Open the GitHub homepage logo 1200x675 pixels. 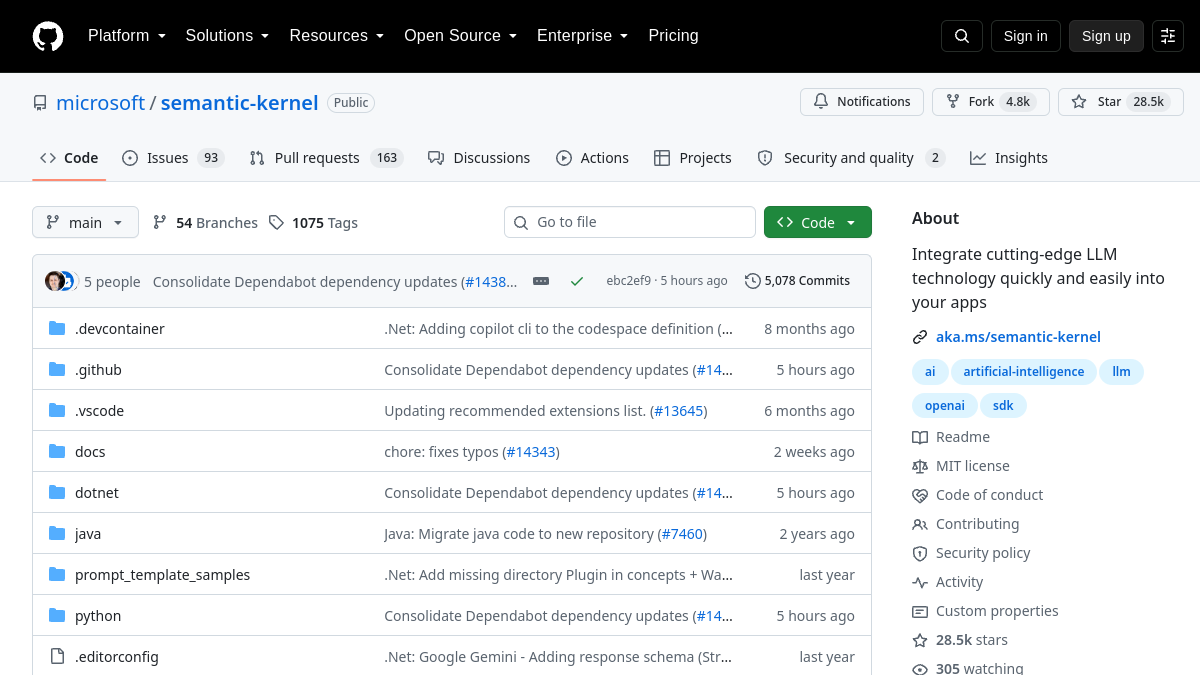pyautogui.click(x=48, y=36)
